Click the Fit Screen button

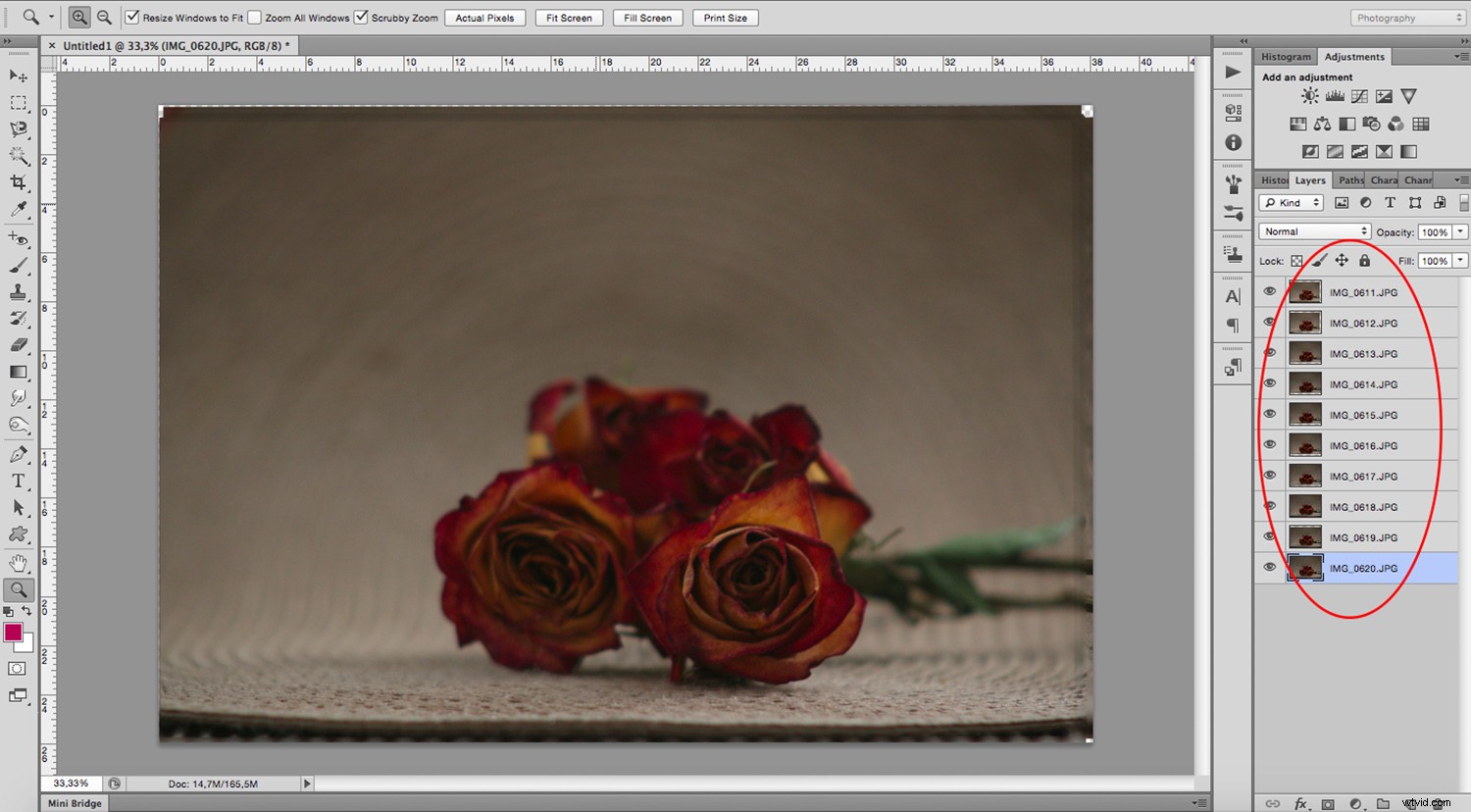pyautogui.click(x=569, y=17)
